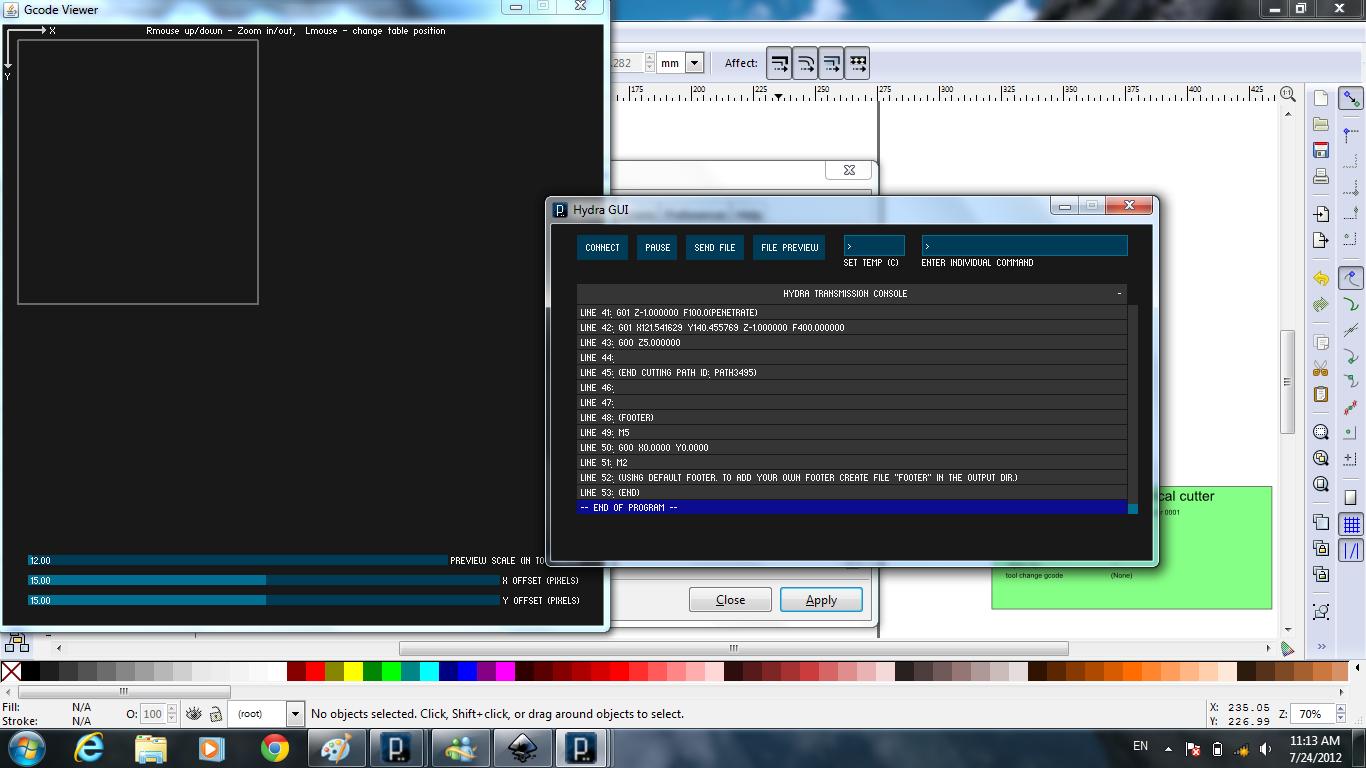Click the Enter Individual Command field
1366x768 pixels.
point(1024,246)
